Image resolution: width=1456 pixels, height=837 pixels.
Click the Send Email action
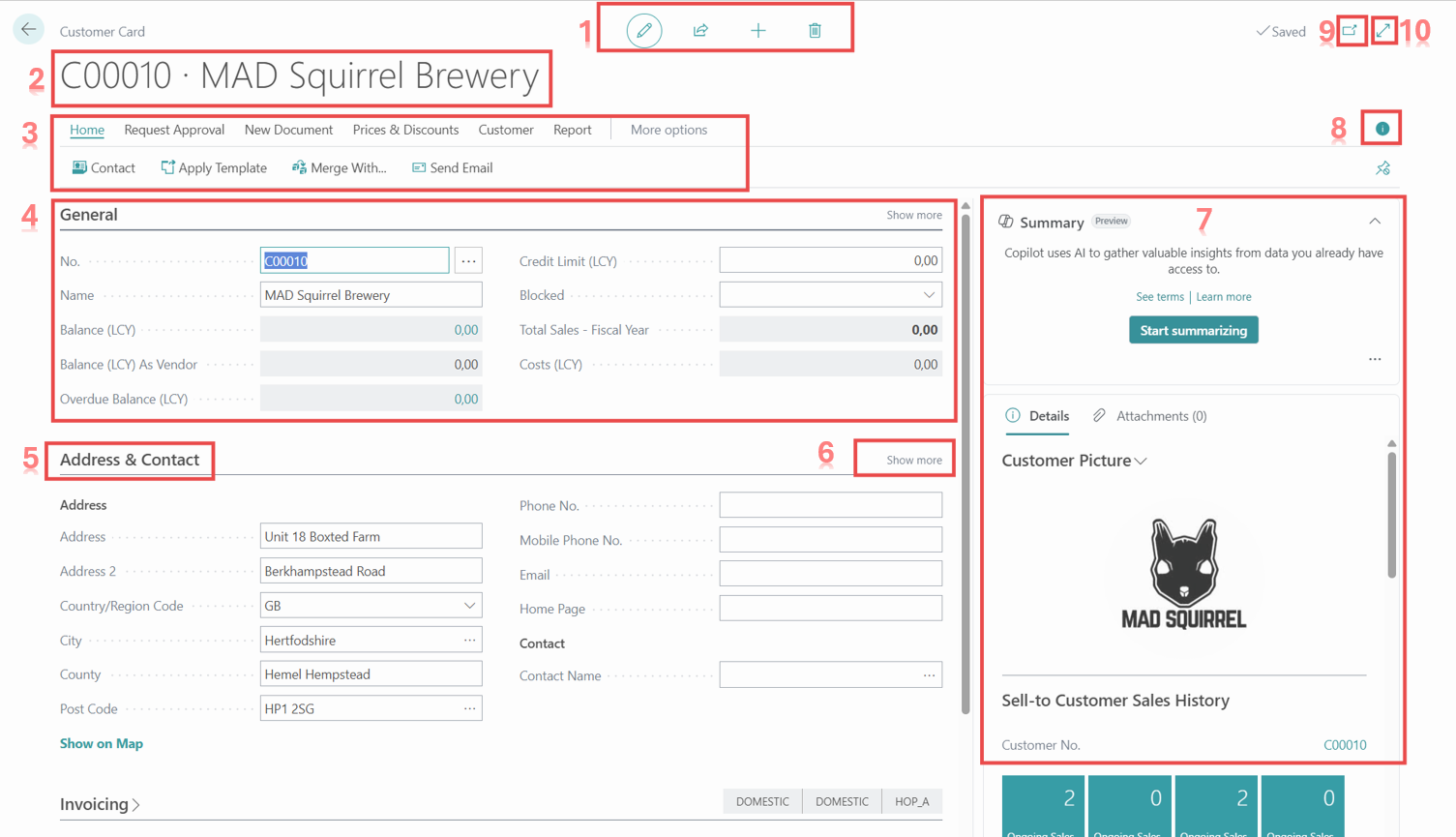click(x=452, y=167)
